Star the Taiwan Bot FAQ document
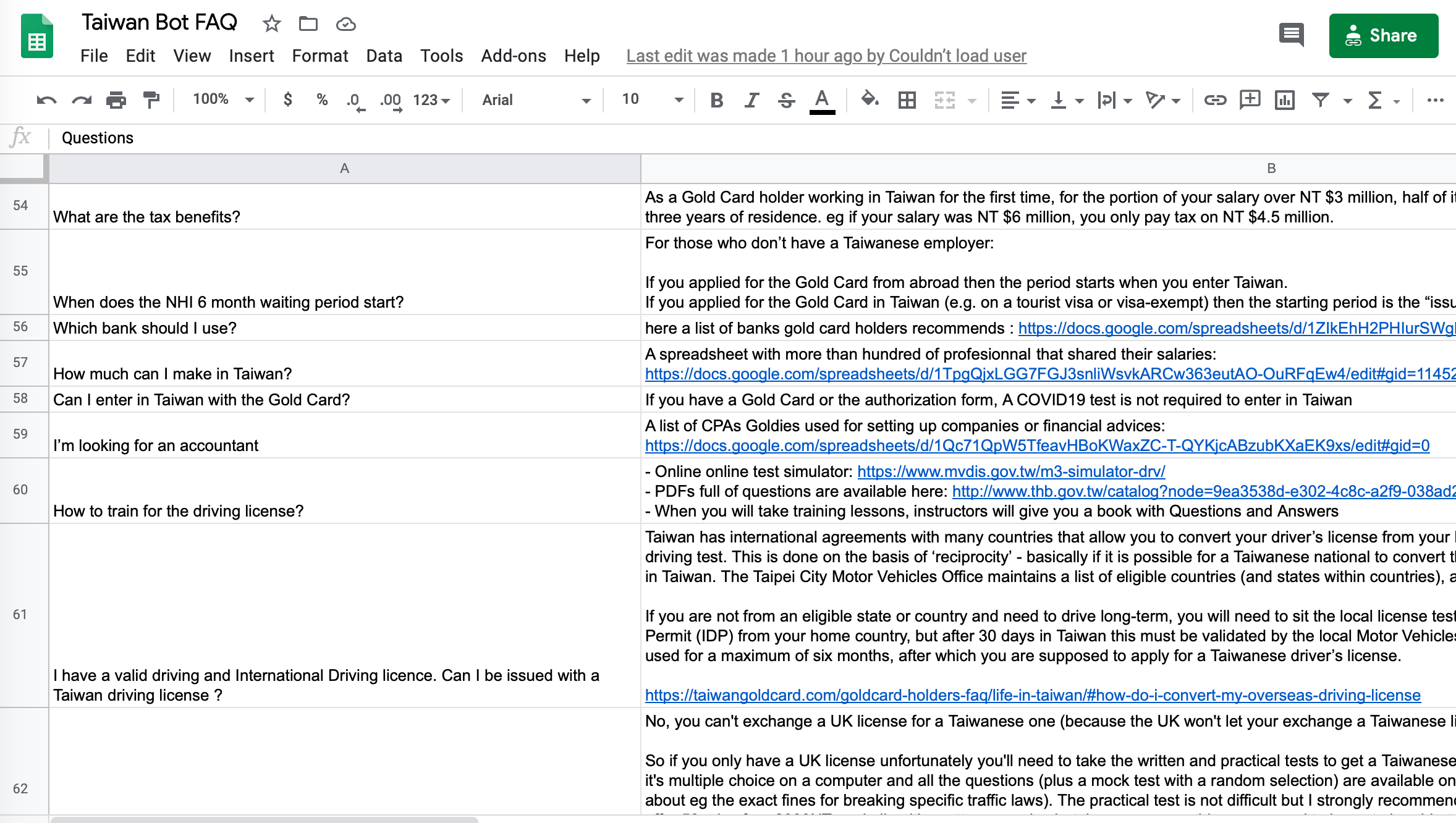1456x823 pixels. click(x=271, y=24)
